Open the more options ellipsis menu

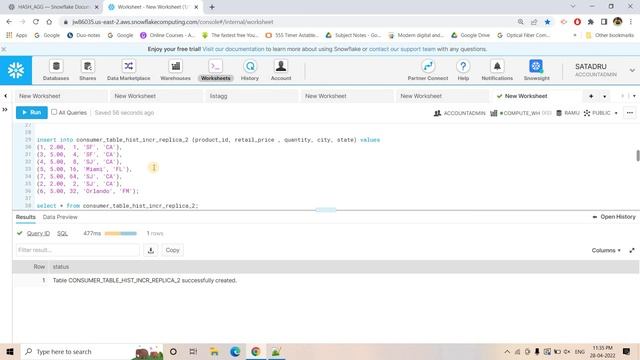[x=630, y=113]
